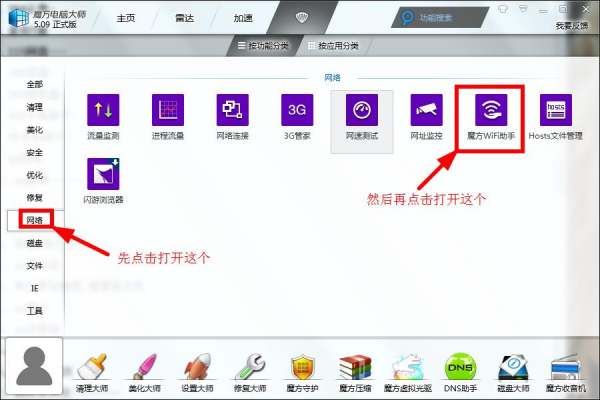Select 网络 category in sidebar
This screenshot has height=400, width=600.
34,220
